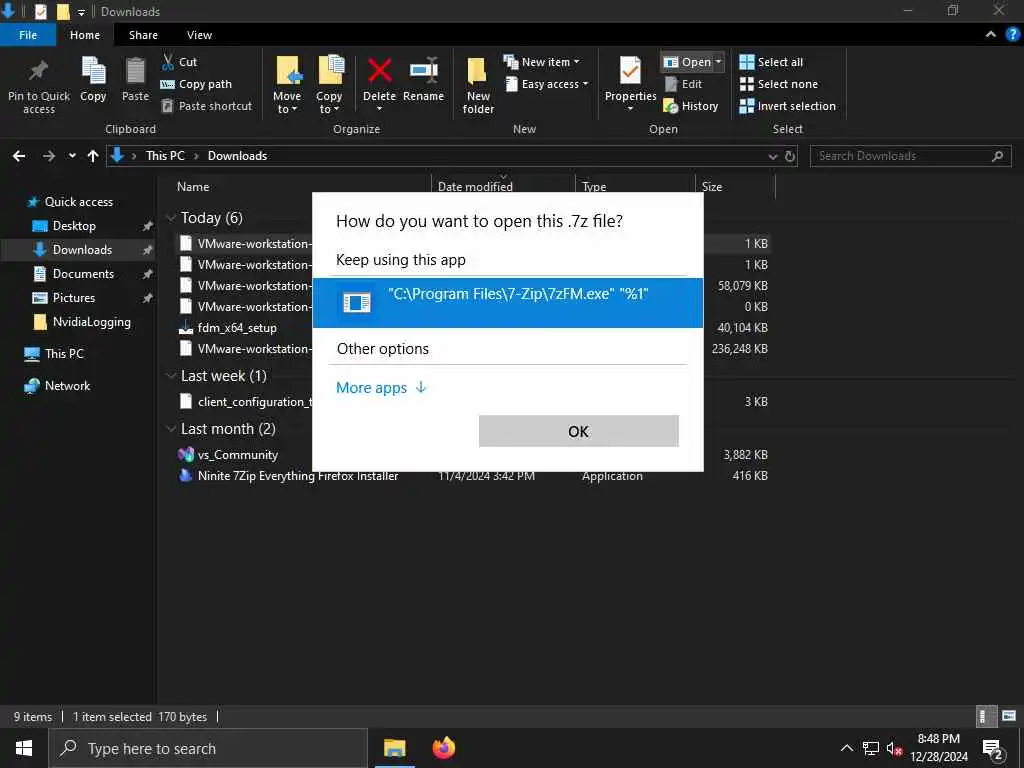
Task: Switch to the Share ribbon tab
Action: [143, 35]
